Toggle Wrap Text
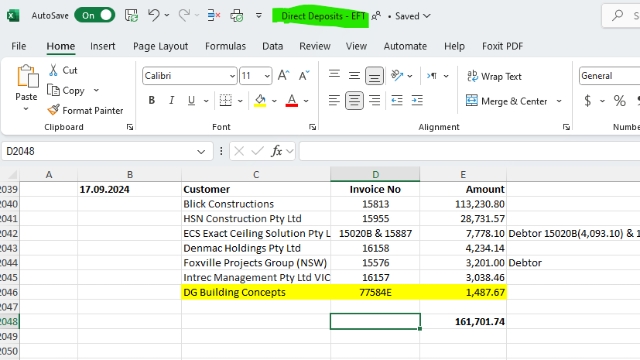 494,76
